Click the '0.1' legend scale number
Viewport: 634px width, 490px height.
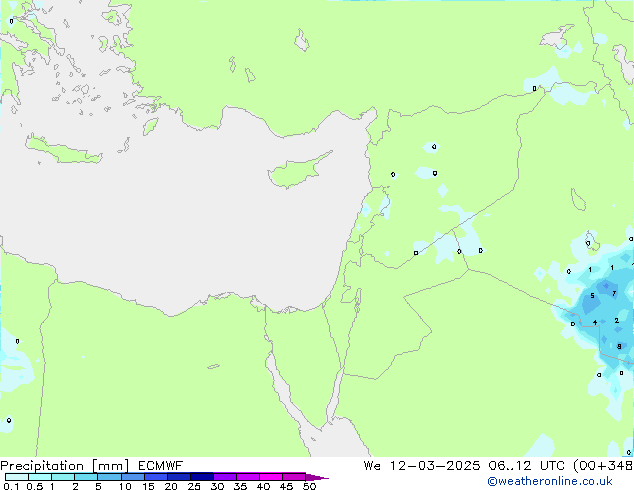pyautogui.click(x=11, y=486)
